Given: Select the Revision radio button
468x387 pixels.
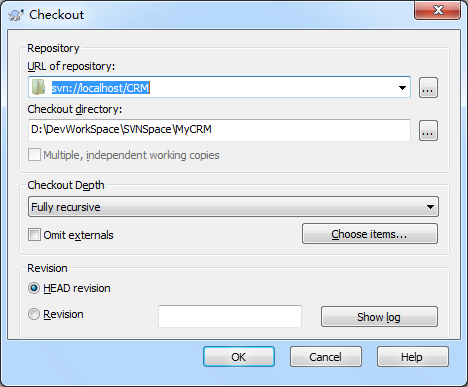Looking at the screenshot, I should pos(34,314).
